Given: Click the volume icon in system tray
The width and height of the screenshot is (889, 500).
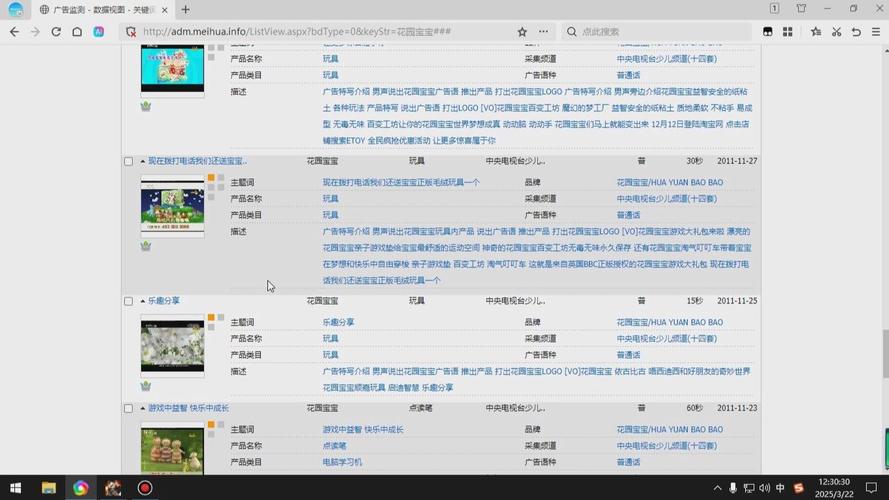Looking at the screenshot, I should (x=765, y=488).
